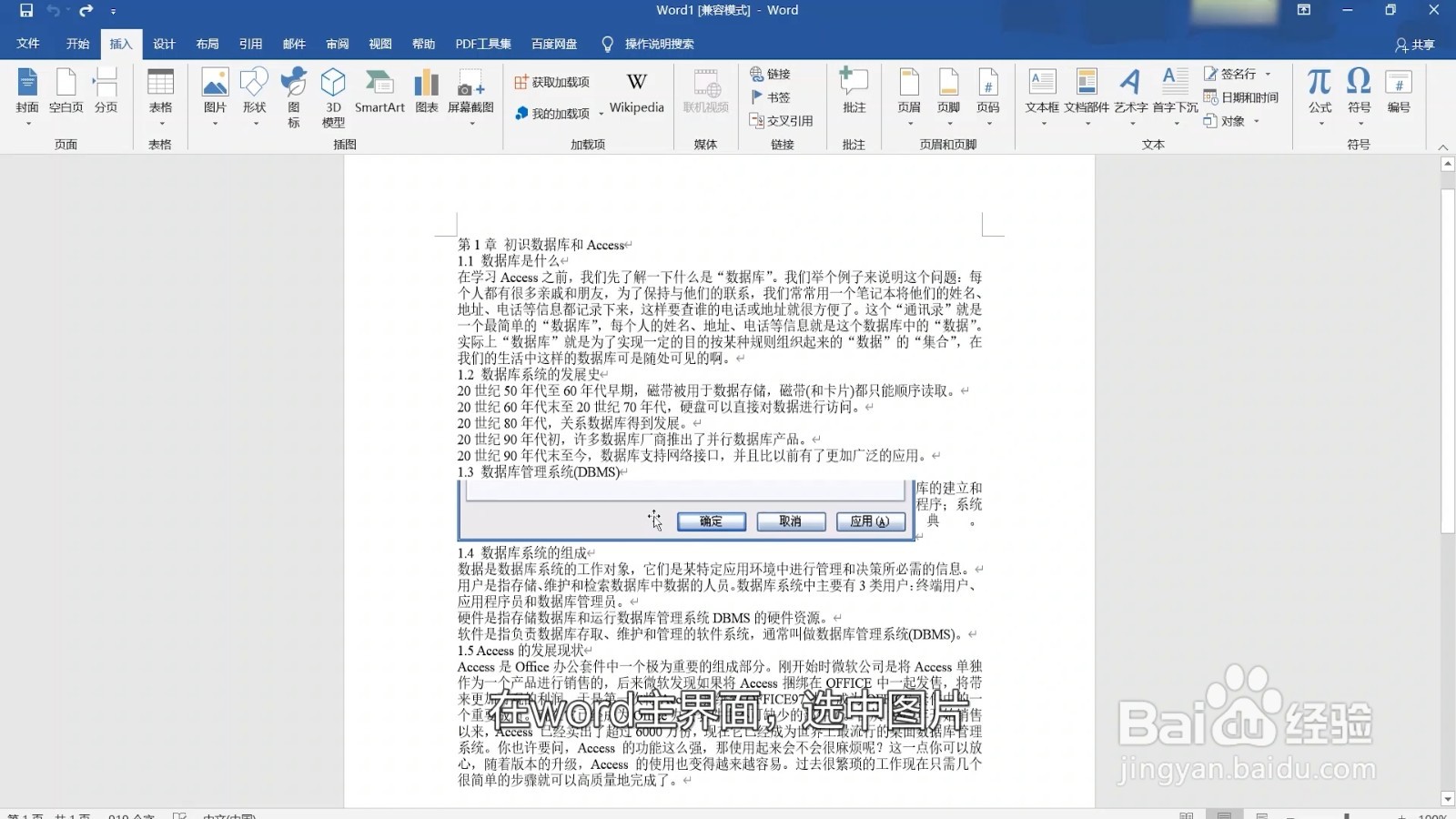This screenshot has width=1456, height=819.
Task: Click heading text '1.1 数据库是什么'
Action: tap(509, 260)
